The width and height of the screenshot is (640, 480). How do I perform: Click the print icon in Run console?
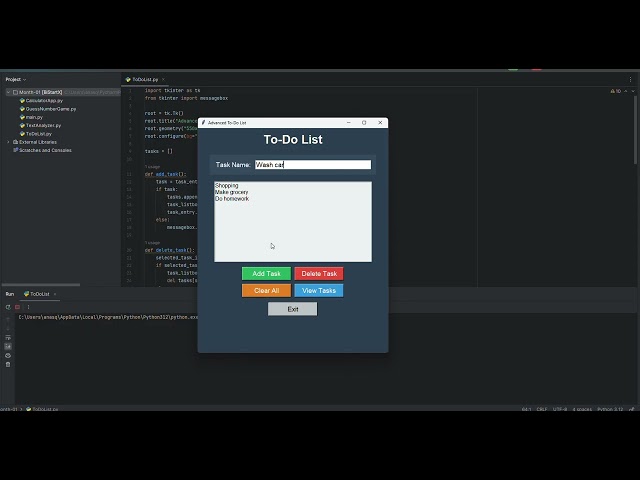(x=8, y=356)
